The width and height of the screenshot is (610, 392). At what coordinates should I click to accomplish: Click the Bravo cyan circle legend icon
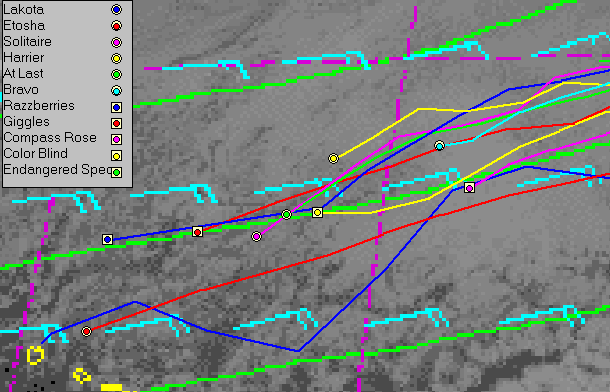pos(116,91)
